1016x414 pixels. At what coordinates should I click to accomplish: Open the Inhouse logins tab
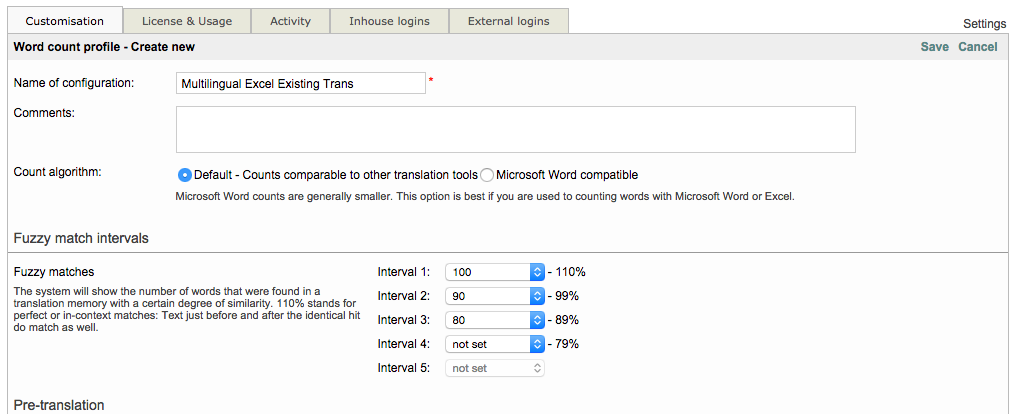(389, 21)
